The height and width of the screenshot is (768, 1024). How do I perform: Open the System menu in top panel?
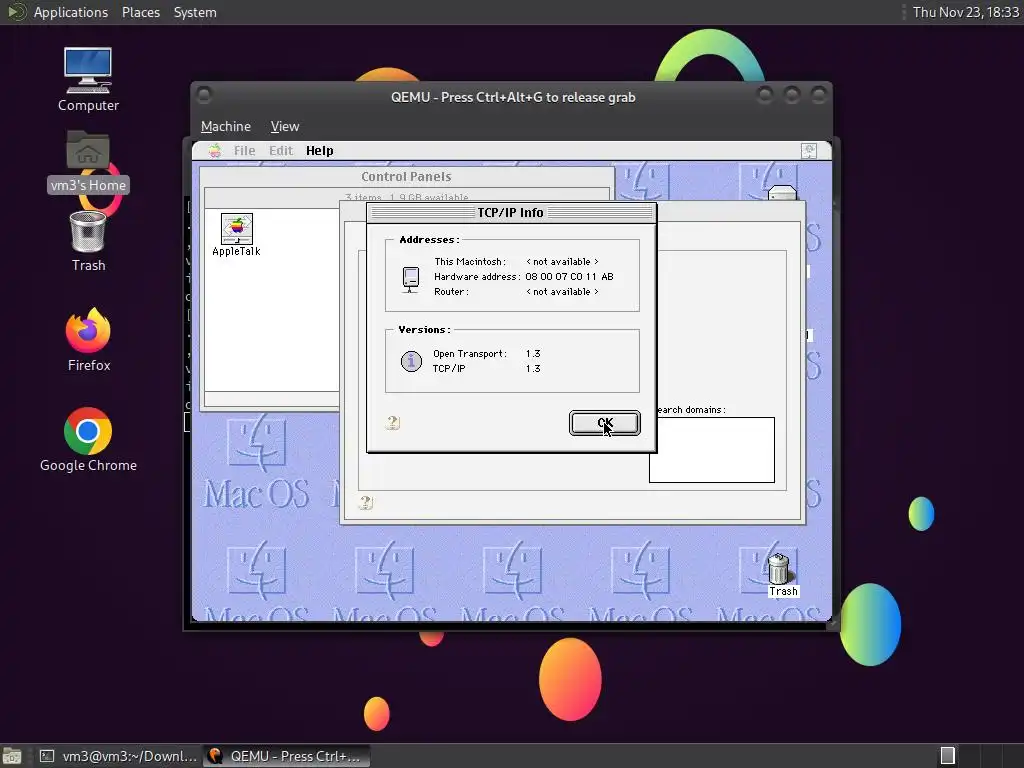(195, 12)
